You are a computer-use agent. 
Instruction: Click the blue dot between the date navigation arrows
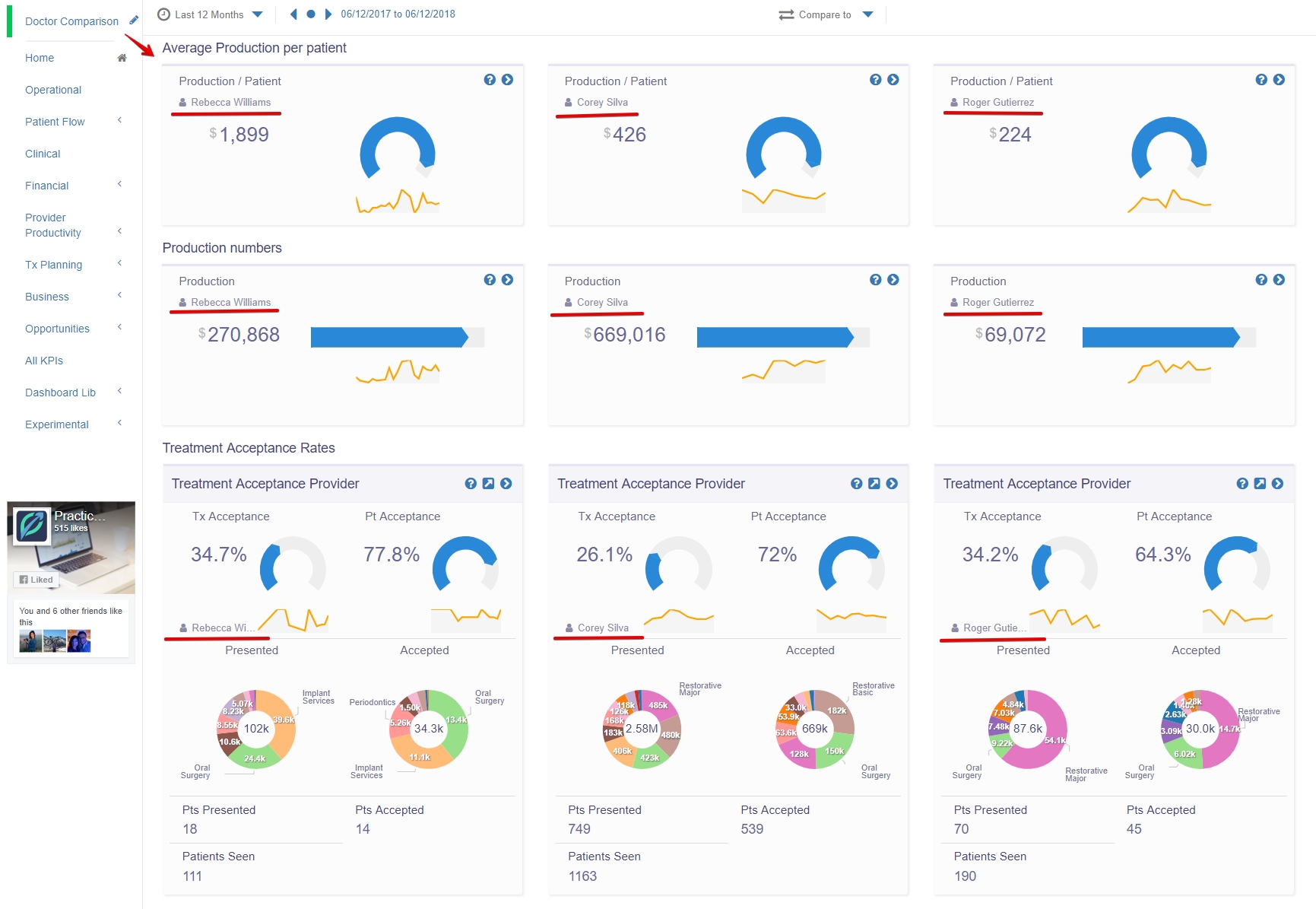(x=310, y=13)
